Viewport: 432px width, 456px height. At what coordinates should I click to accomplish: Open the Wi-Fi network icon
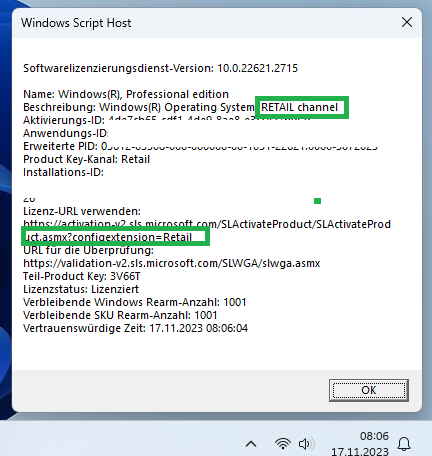coord(282,444)
